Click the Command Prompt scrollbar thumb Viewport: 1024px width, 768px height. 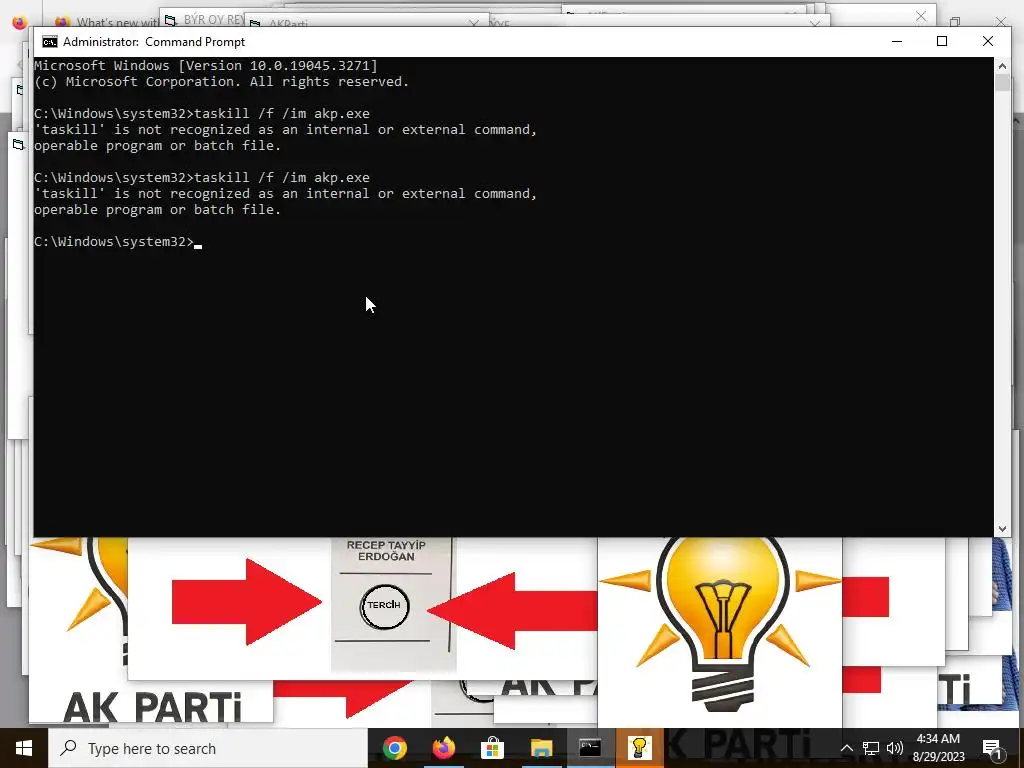1002,83
